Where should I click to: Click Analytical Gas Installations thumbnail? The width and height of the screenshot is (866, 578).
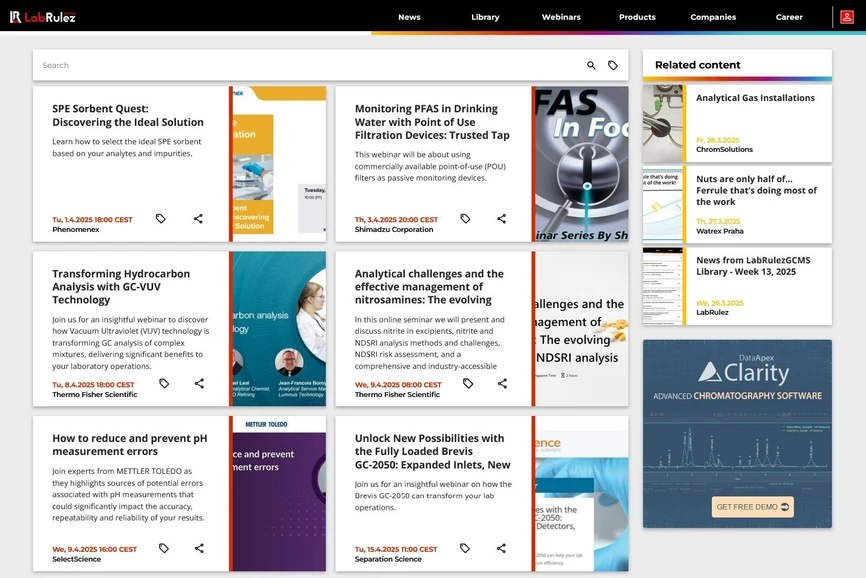tap(663, 123)
